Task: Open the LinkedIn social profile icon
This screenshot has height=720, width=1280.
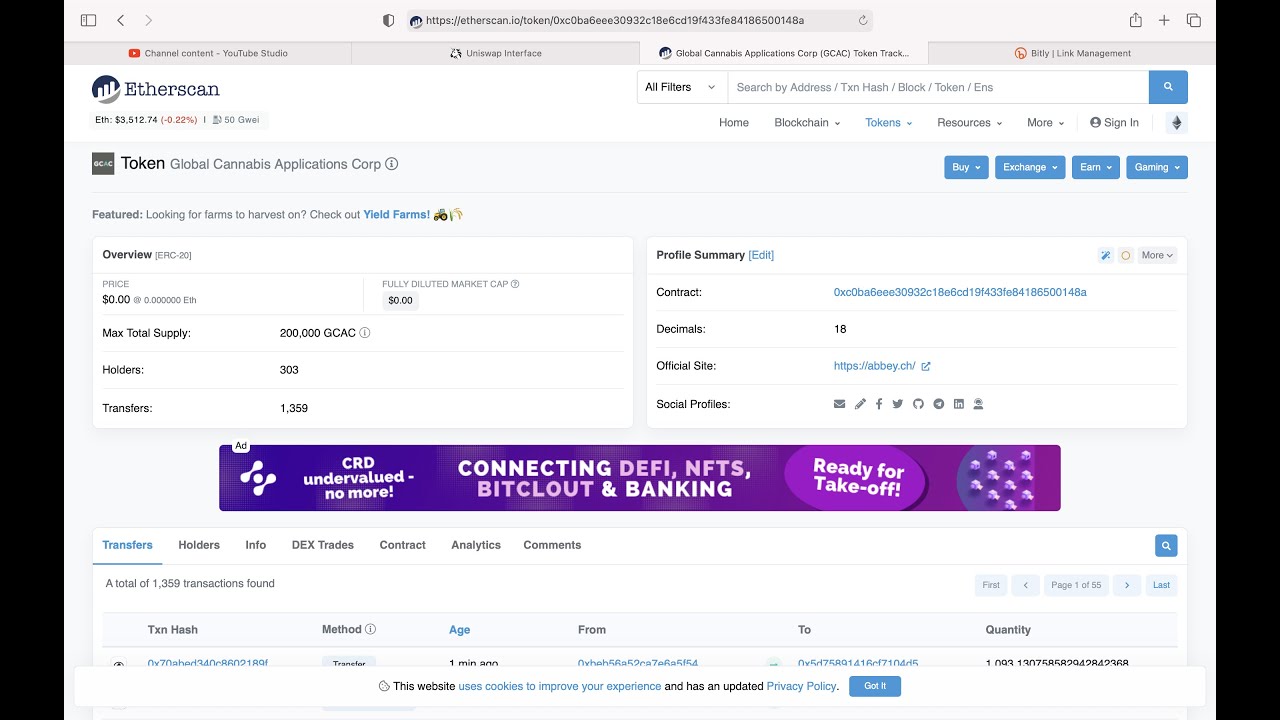Action: click(958, 404)
